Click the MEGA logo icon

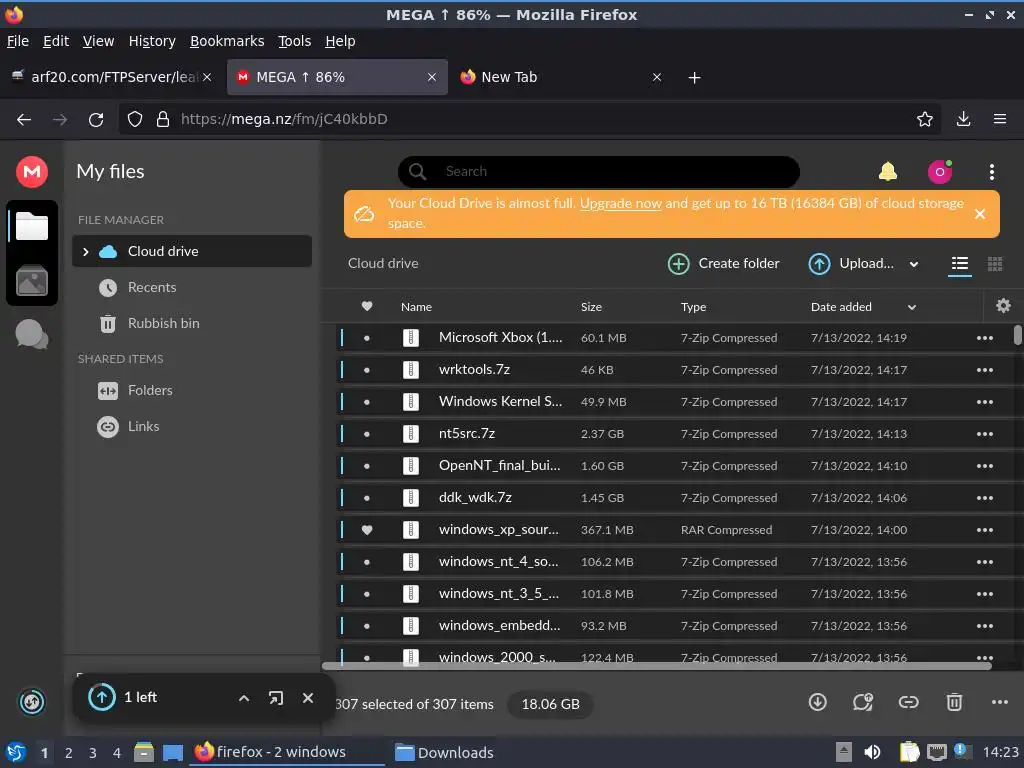[x=31, y=172]
